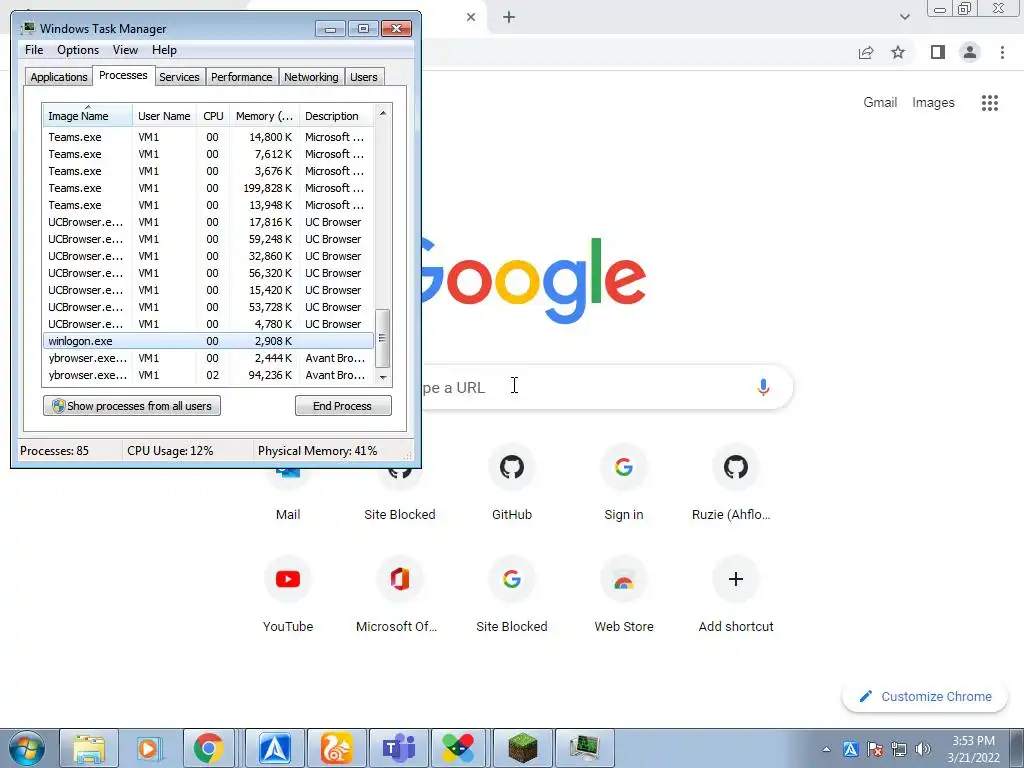Open Site Blocked tile beside GitHub
1024x768 pixels.
400,496
